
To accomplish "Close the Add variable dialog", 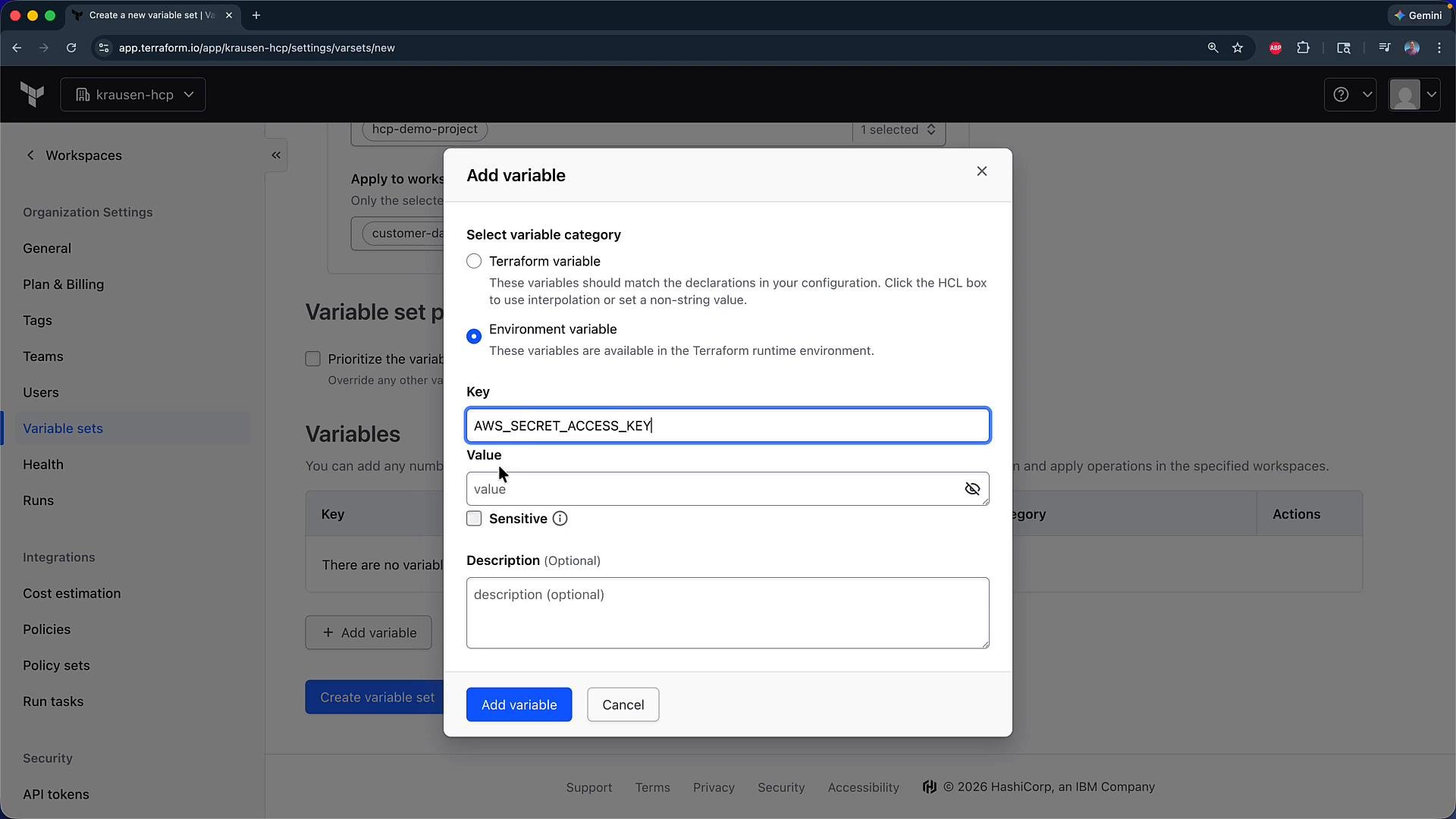I will coord(982,171).
